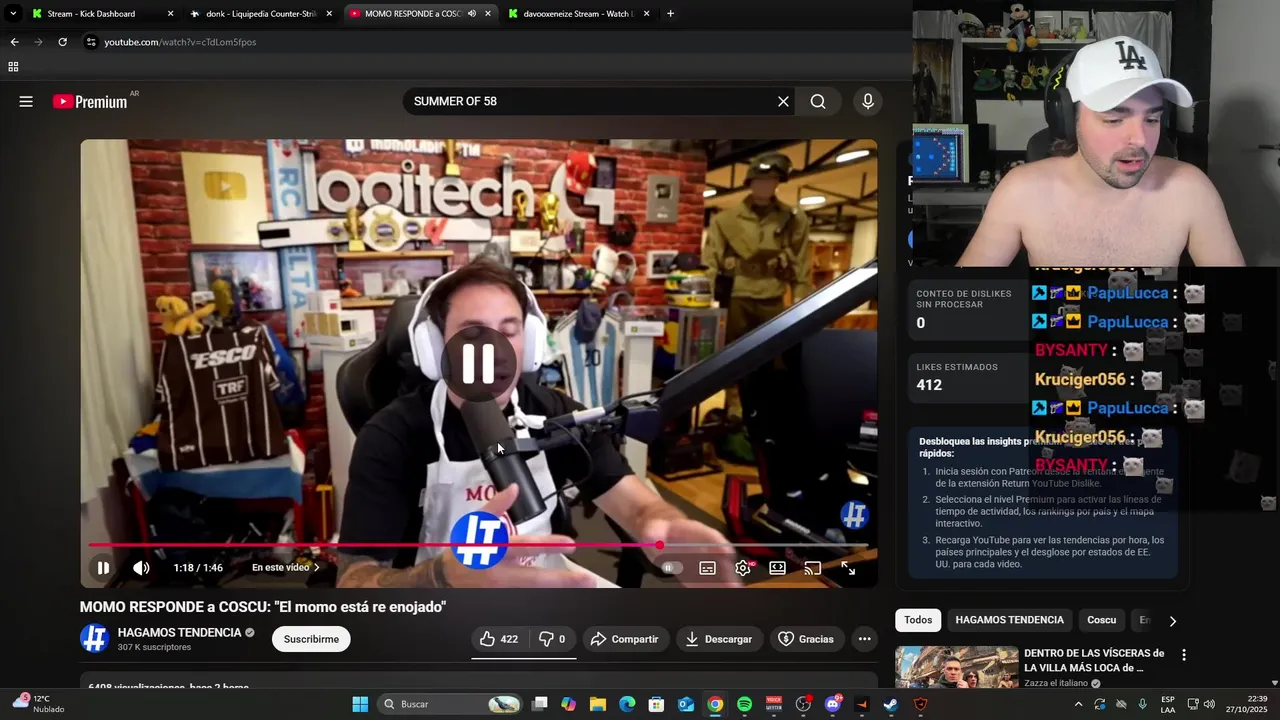Open the YouTube guide hamburger menu
This screenshot has height=720, width=1280.
(x=26, y=101)
